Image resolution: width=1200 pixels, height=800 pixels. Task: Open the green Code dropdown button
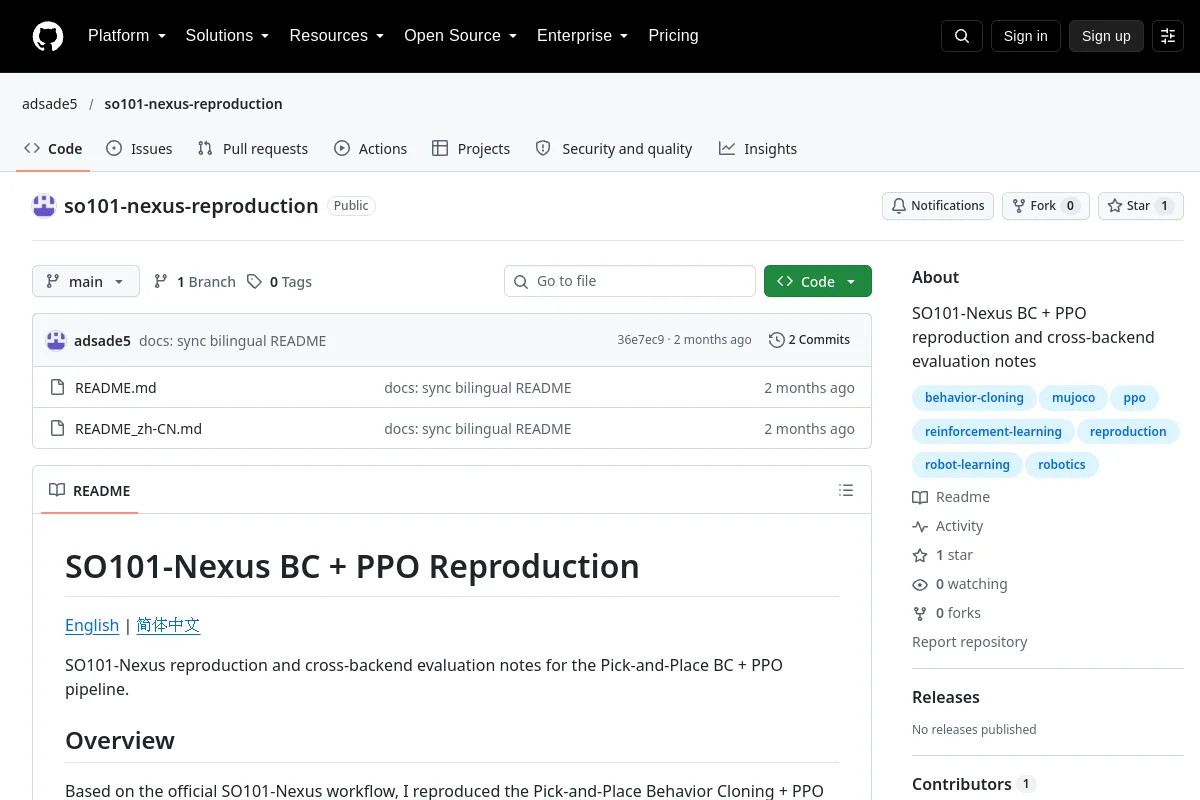pos(818,282)
